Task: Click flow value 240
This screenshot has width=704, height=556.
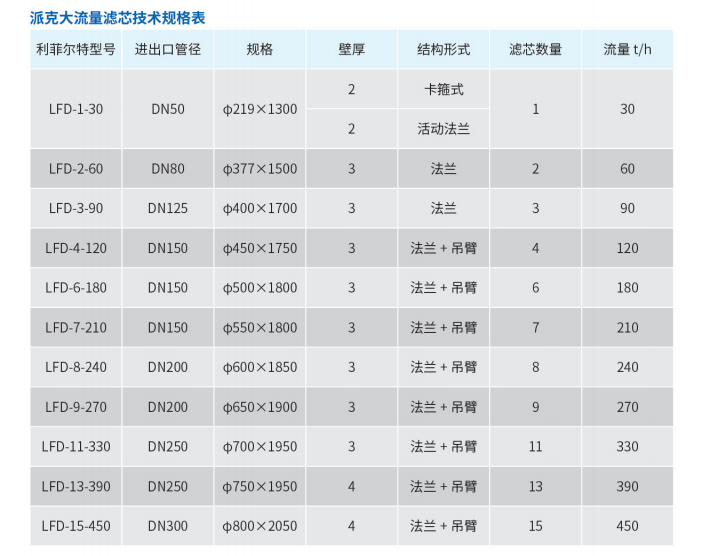Action: [x=627, y=367]
